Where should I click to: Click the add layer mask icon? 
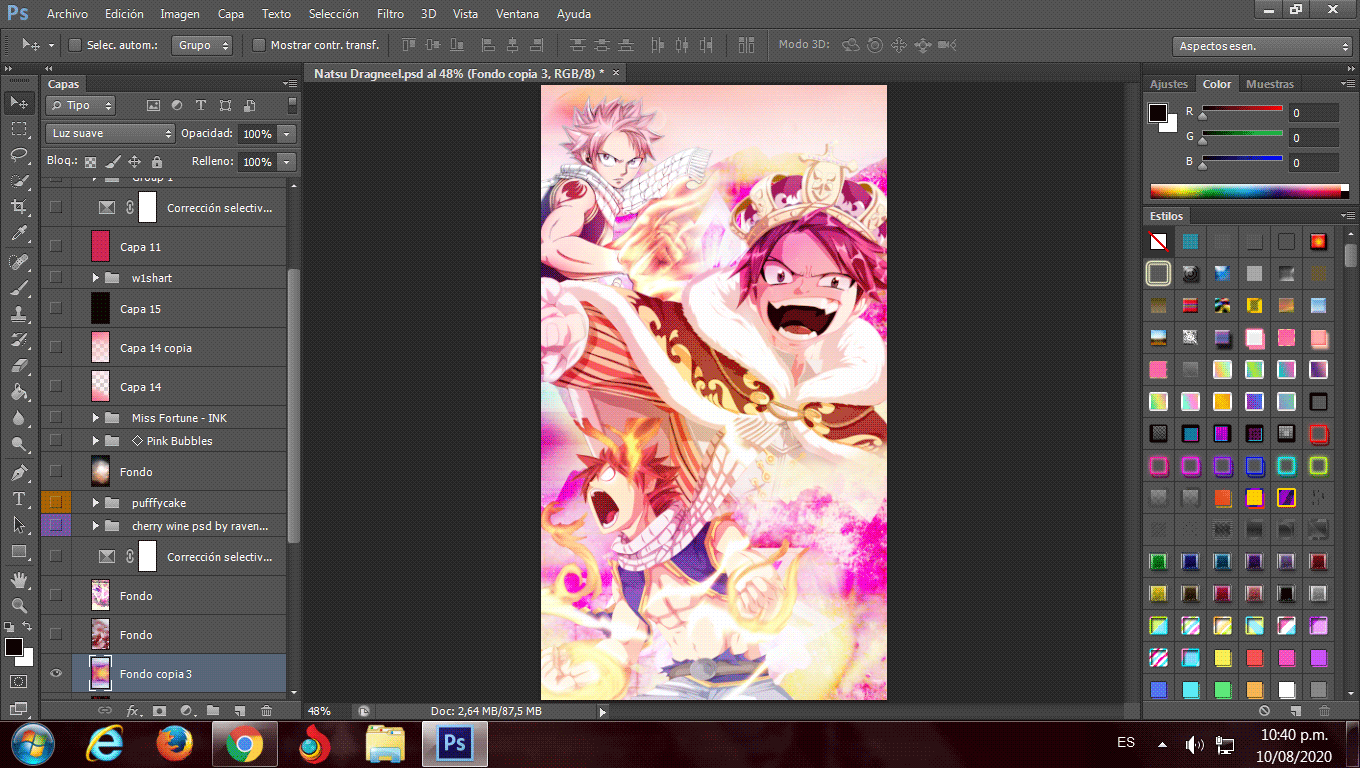point(159,711)
